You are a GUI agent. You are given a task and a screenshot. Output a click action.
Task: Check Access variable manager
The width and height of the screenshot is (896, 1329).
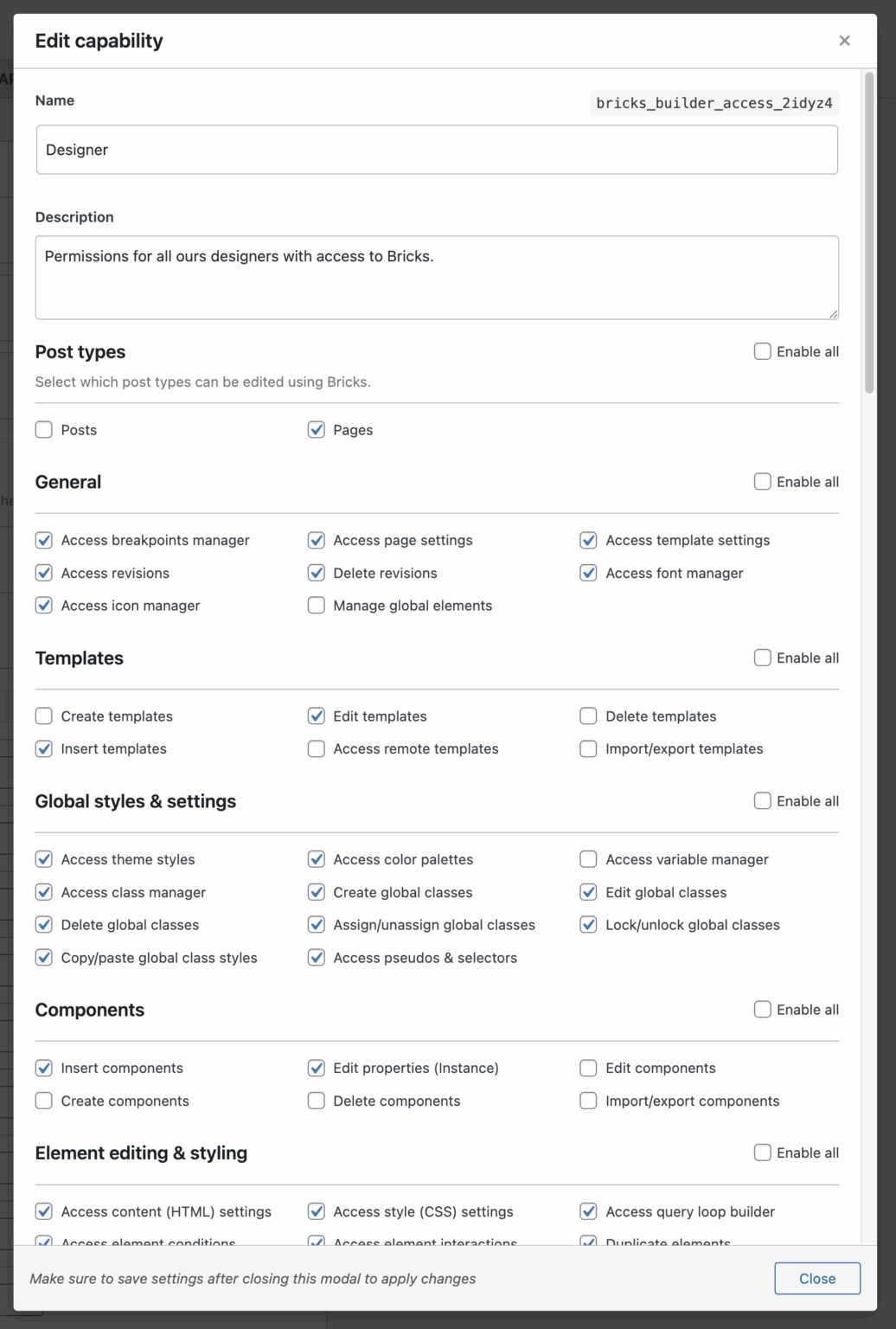588,859
